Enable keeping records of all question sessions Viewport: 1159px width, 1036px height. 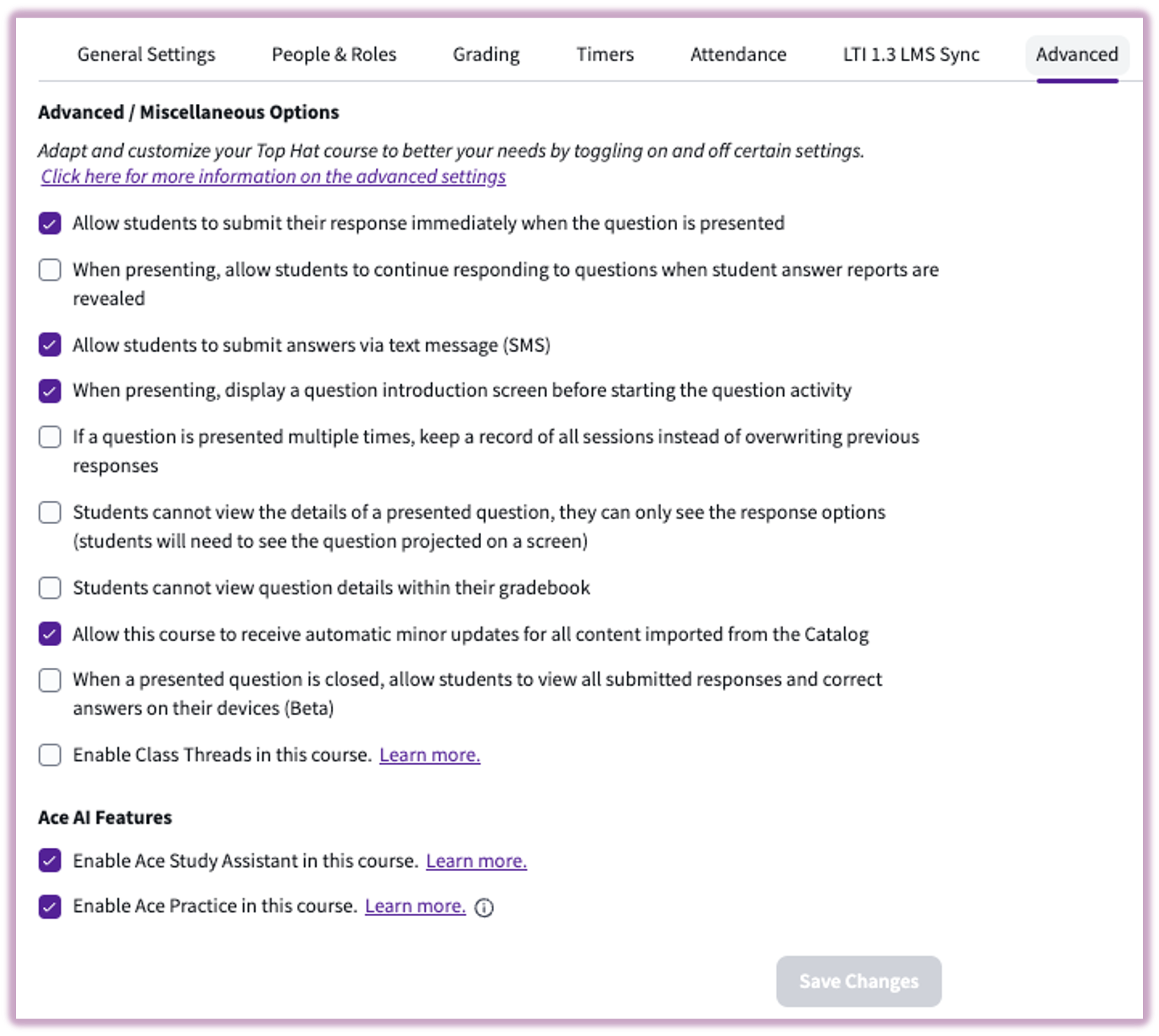click(49, 437)
